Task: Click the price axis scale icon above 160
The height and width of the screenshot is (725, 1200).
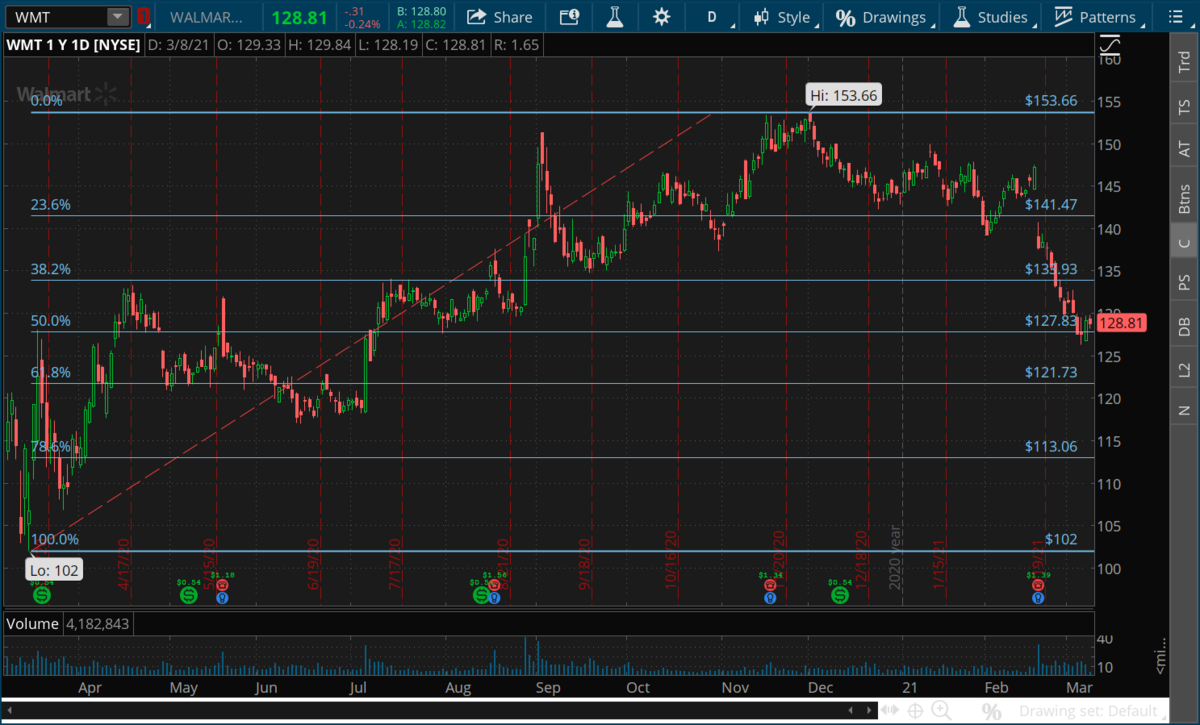Action: click(x=1109, y=47)
